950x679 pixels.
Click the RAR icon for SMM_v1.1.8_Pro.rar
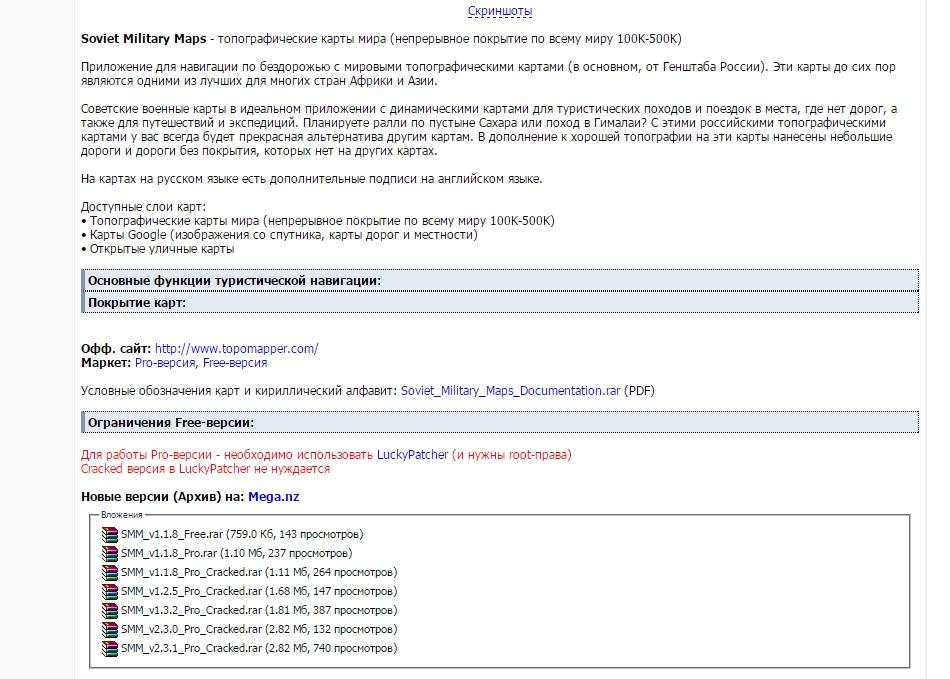(x=110, y=553)
